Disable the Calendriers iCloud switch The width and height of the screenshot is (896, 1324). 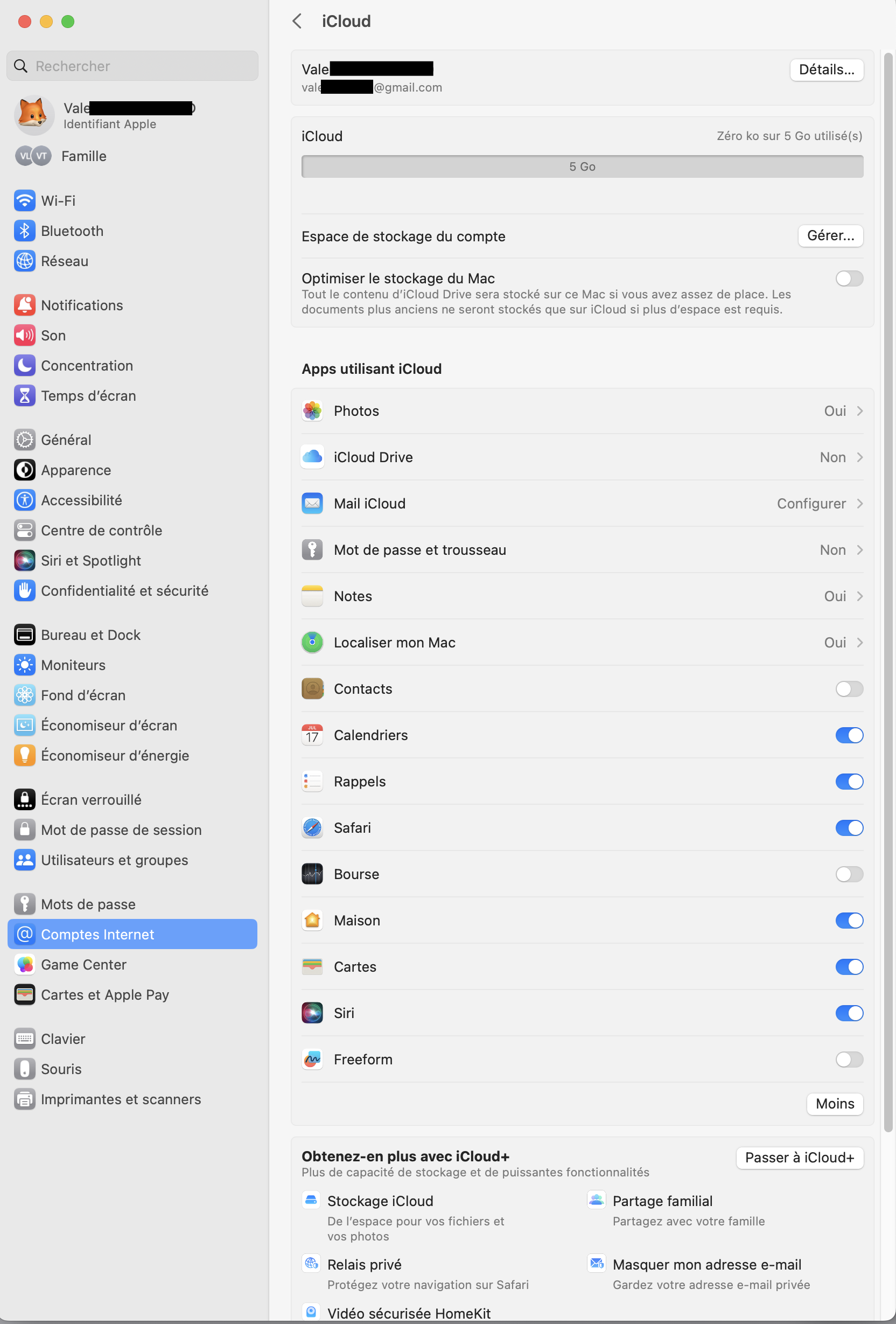849,735
